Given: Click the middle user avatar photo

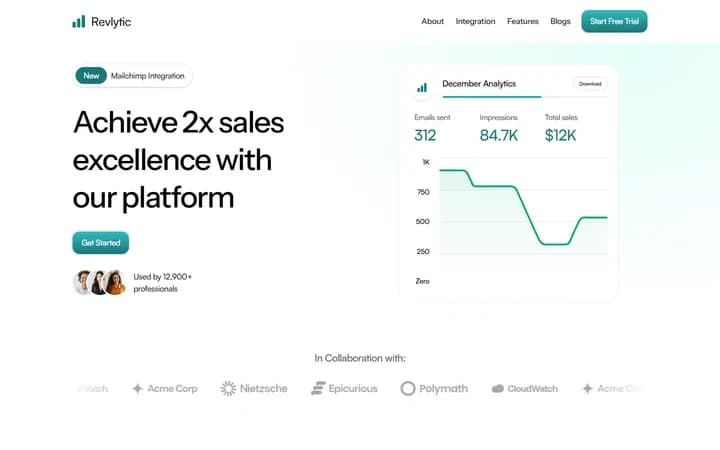Looking at the screenshot, I should coord(98,282).
